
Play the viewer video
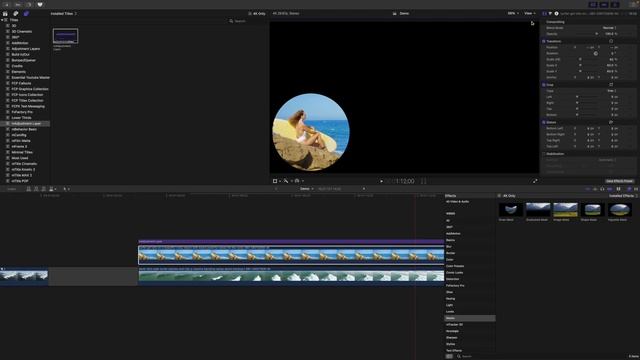point(382,181)
